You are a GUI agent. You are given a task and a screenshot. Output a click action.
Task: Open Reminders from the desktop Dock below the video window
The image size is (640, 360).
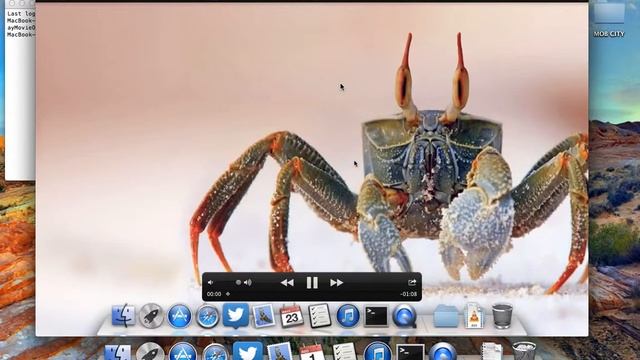pos(344,352)
